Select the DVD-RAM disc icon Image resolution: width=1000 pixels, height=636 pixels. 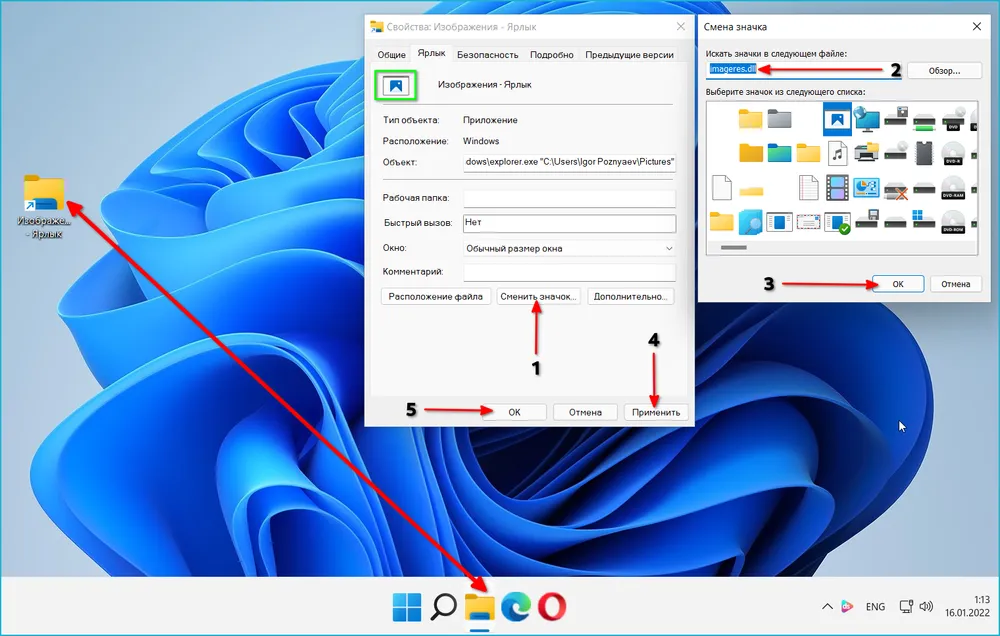coord(952,186)
